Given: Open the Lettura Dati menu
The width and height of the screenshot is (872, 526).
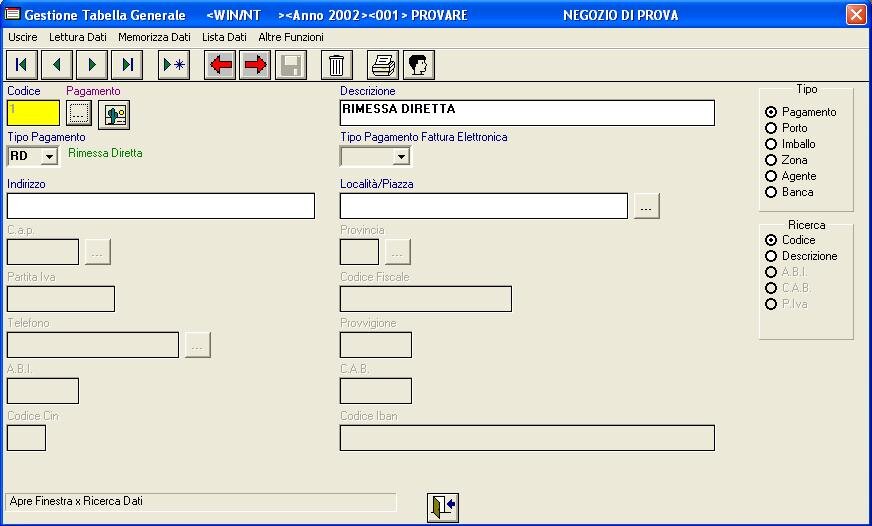Looking at the screenshot, I should (77, 37).
